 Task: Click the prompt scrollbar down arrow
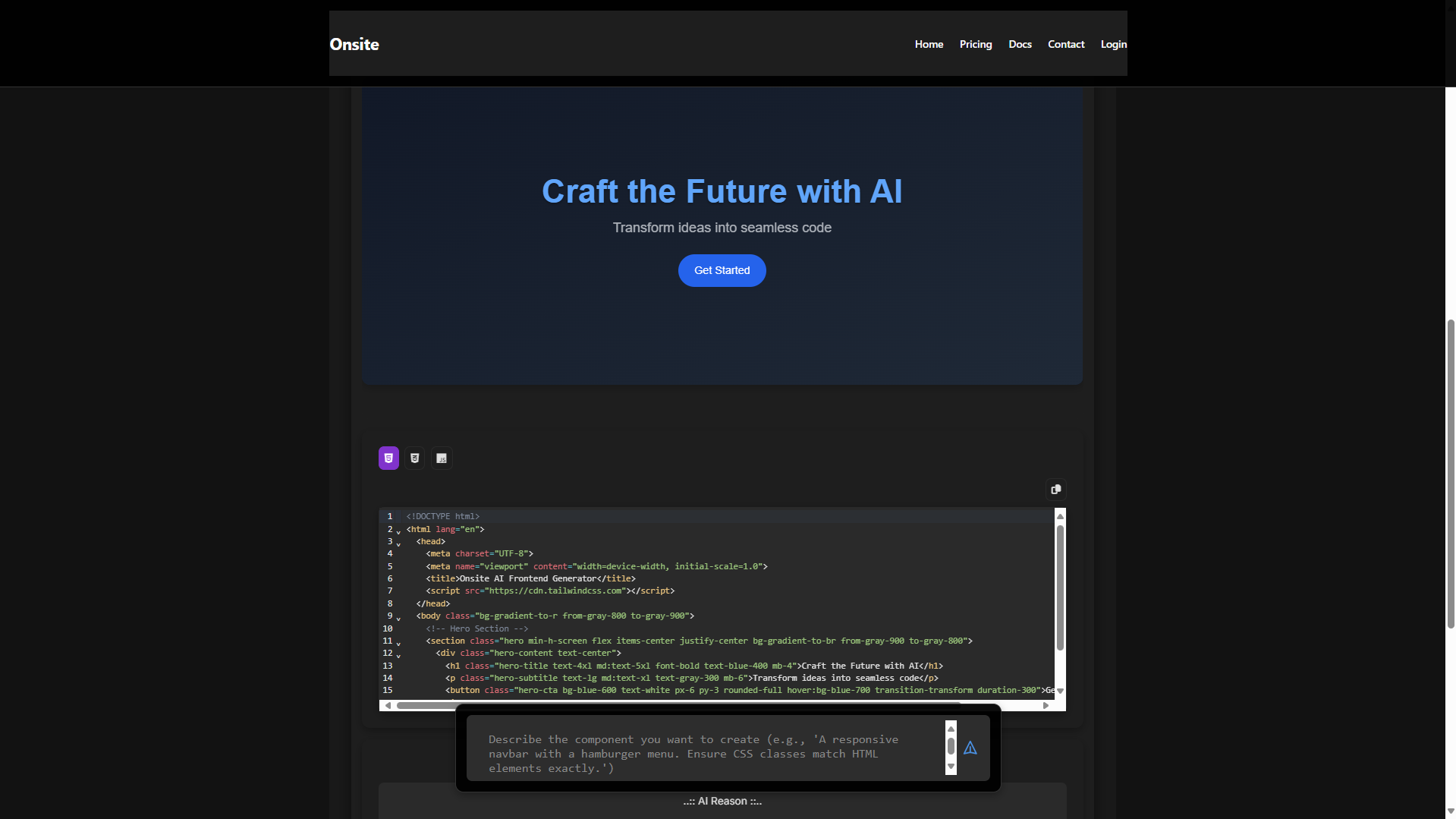(x=951, y=767)
